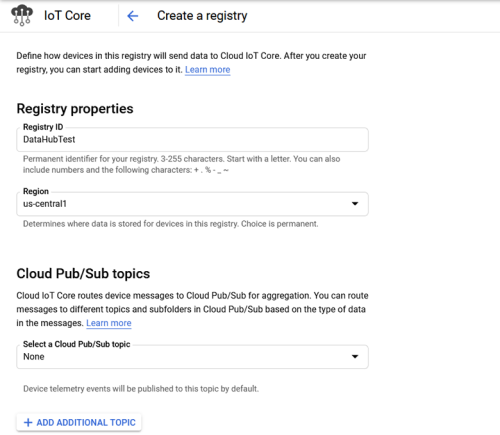Click the Cloud Pub/Sub topics heading
Screen dimensions: 500x435
pos(83,274)
